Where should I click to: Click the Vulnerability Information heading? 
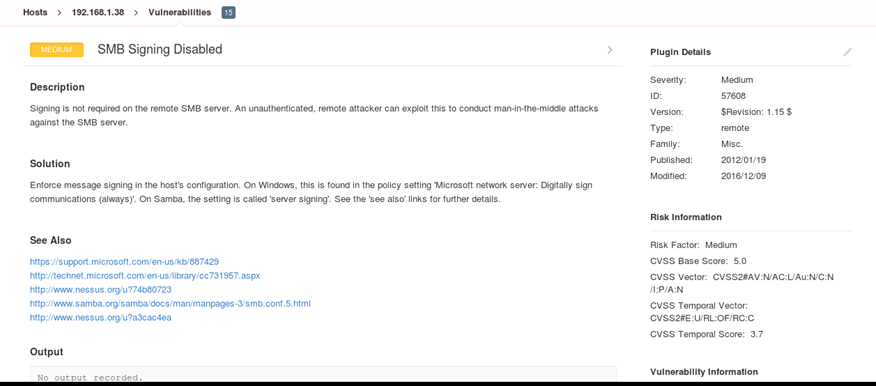pos(704,371)
